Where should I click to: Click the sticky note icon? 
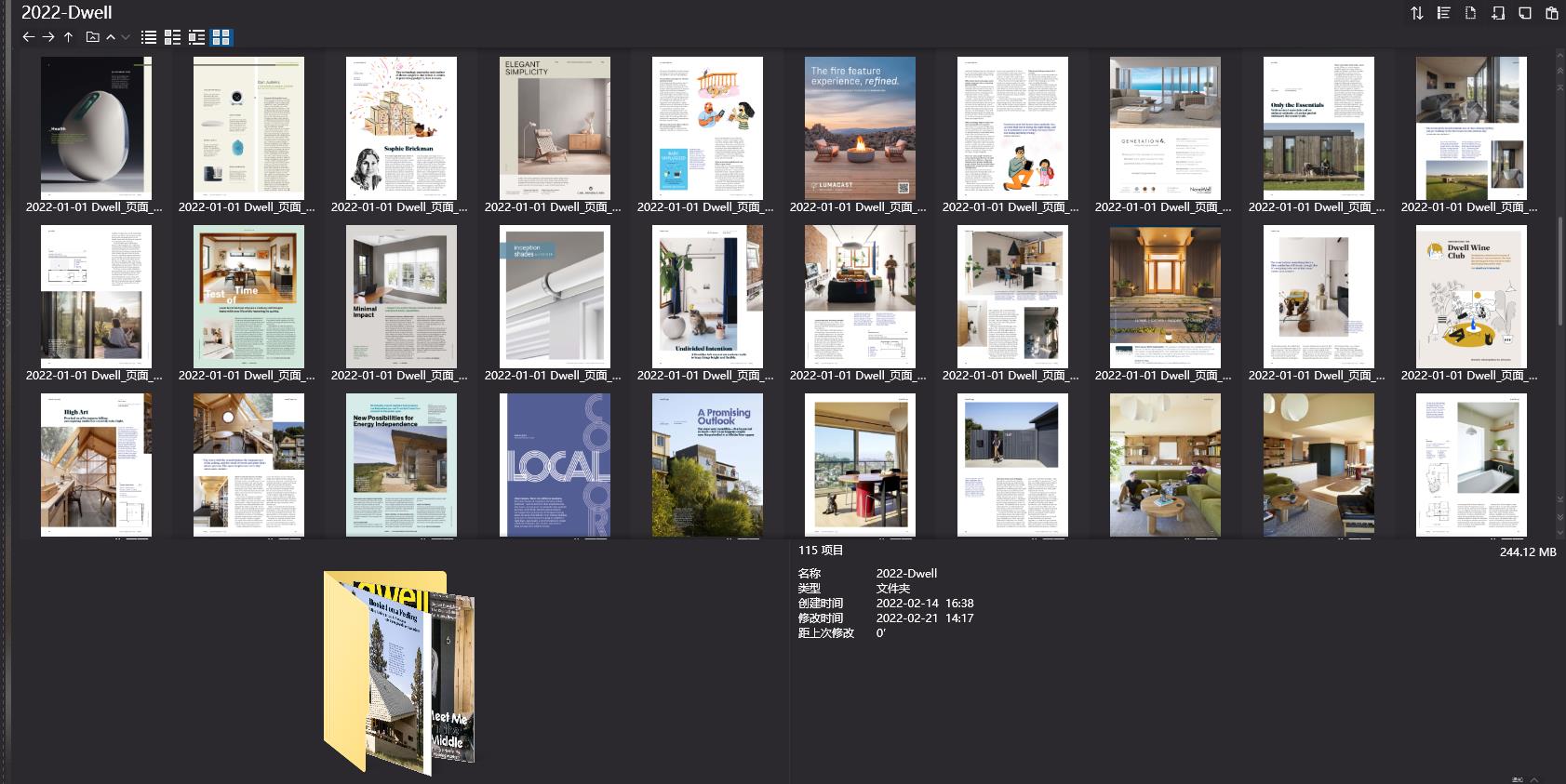click(1525, 13)
